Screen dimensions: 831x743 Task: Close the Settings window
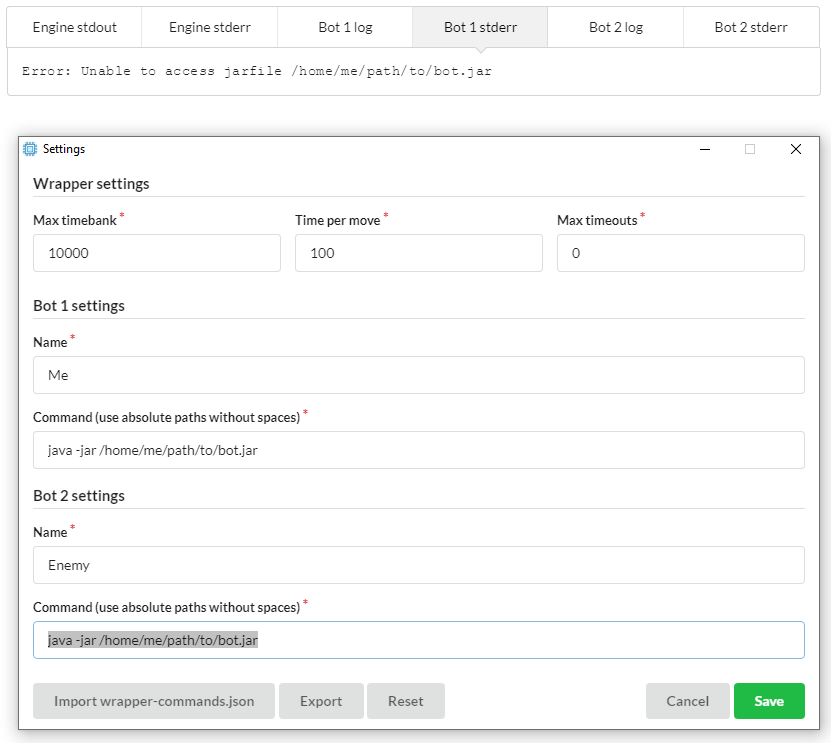pos(796,149)
